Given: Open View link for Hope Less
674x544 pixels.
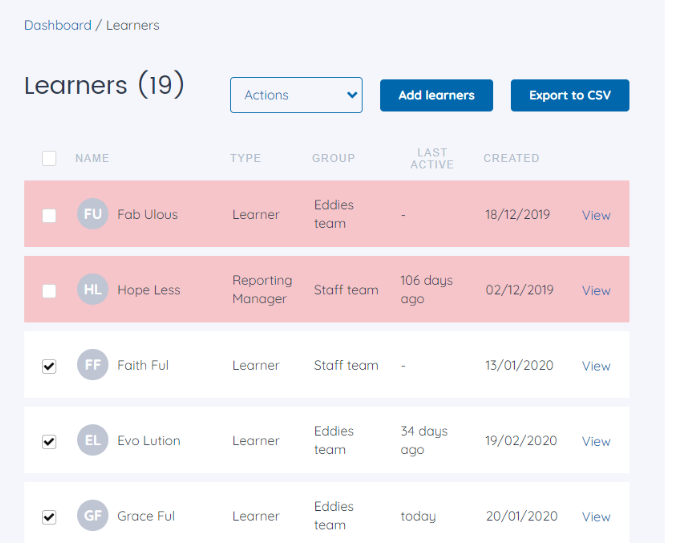Looking at the screenshot, I should click(x=596, y=291).
